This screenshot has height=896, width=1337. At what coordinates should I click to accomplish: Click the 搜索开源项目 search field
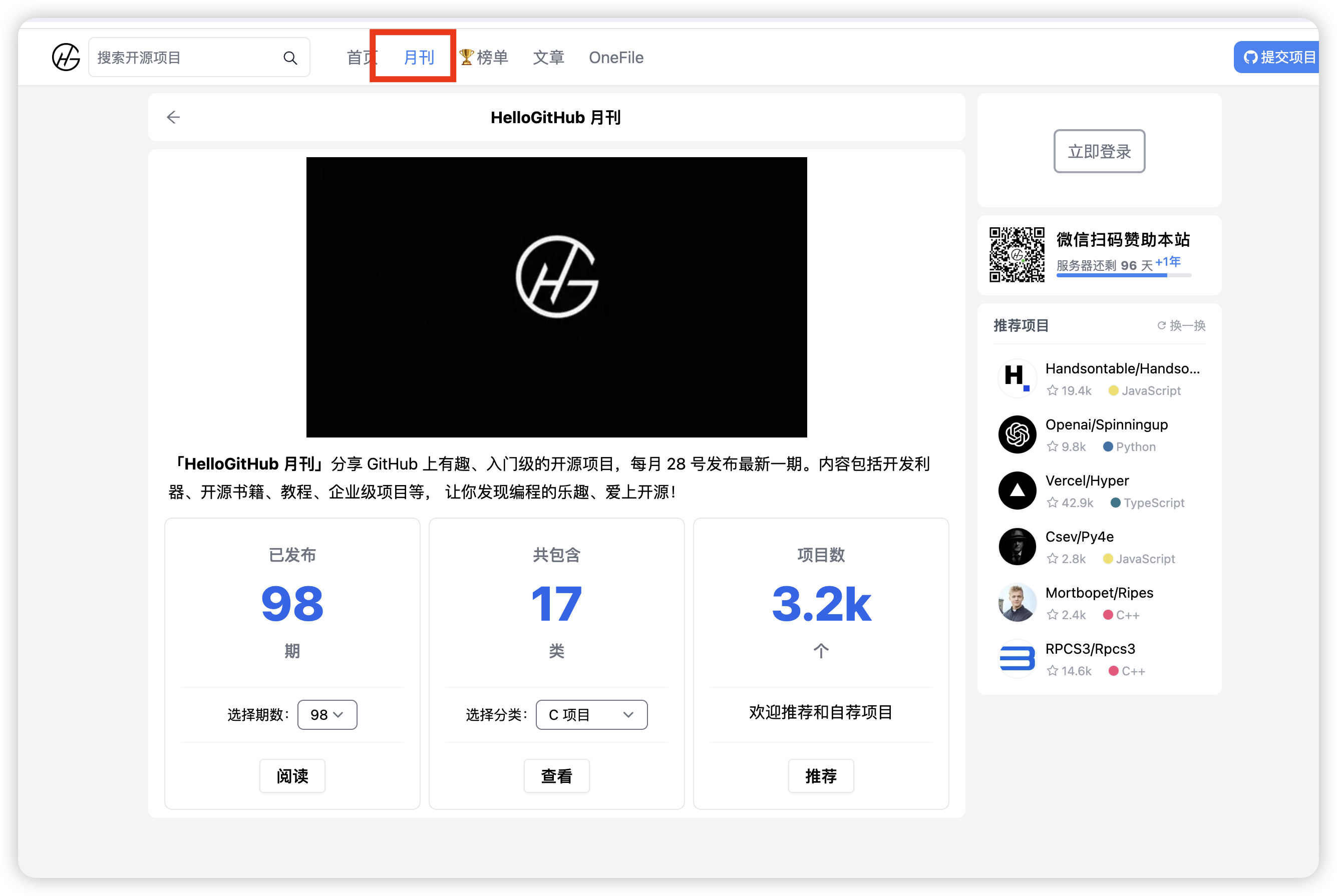pos(199,57)
